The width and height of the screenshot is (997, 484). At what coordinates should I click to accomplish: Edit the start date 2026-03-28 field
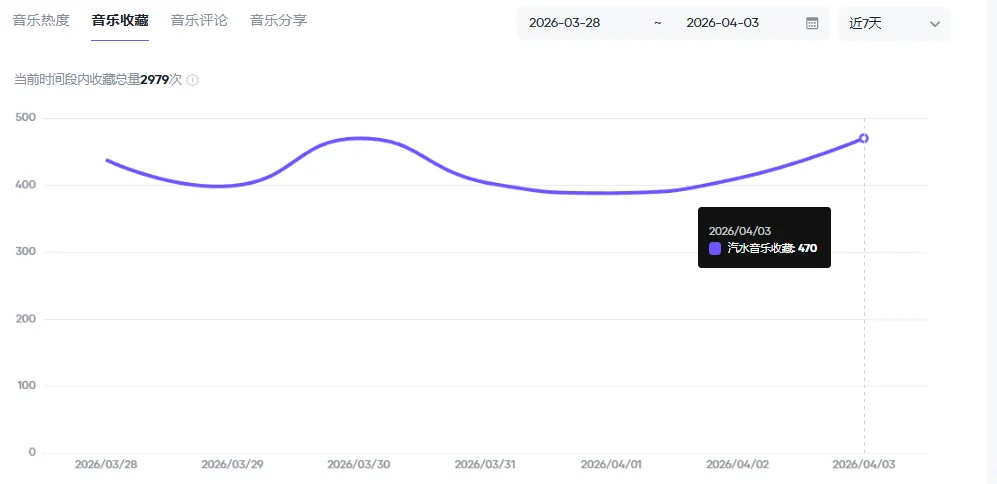565,23
